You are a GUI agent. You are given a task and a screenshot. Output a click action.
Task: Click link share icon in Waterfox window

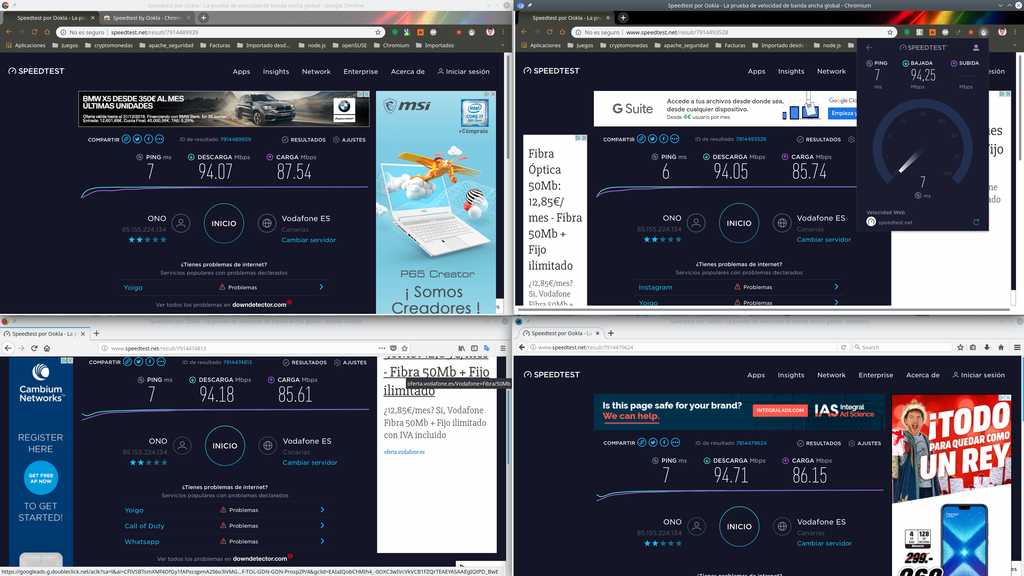coord(642,443)
